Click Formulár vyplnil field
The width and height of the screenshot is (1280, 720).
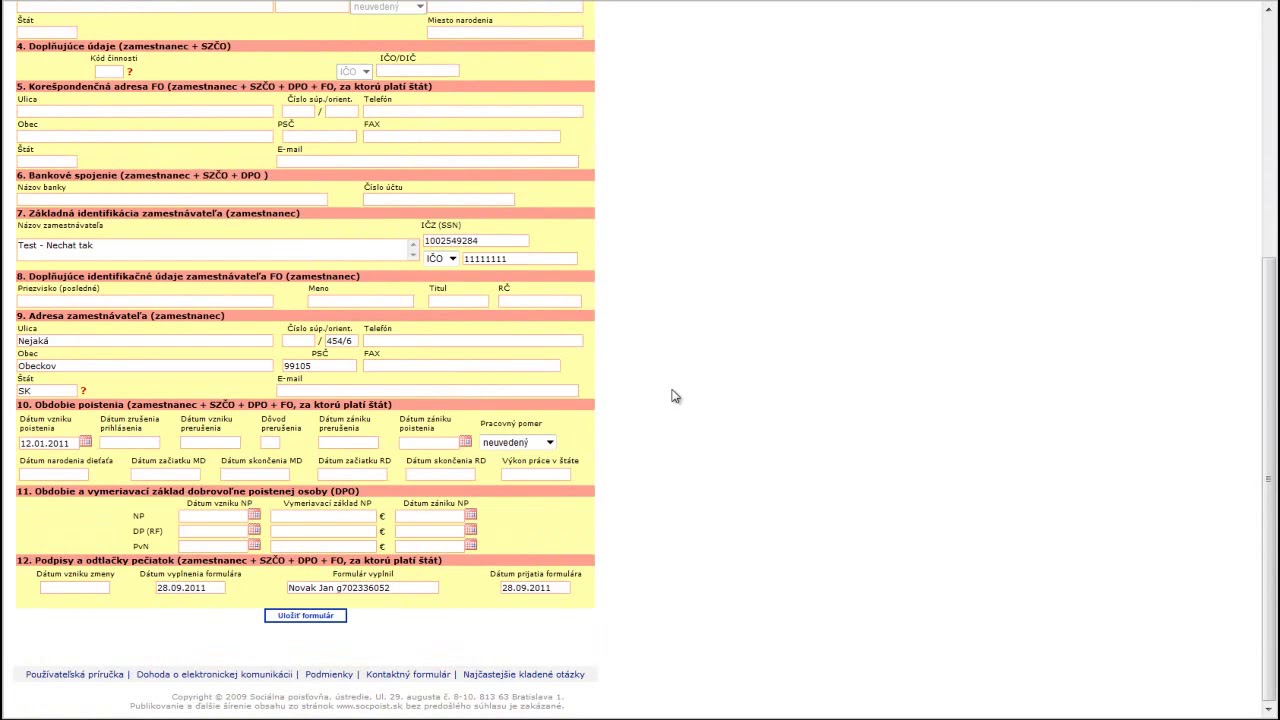coord(363,588)
